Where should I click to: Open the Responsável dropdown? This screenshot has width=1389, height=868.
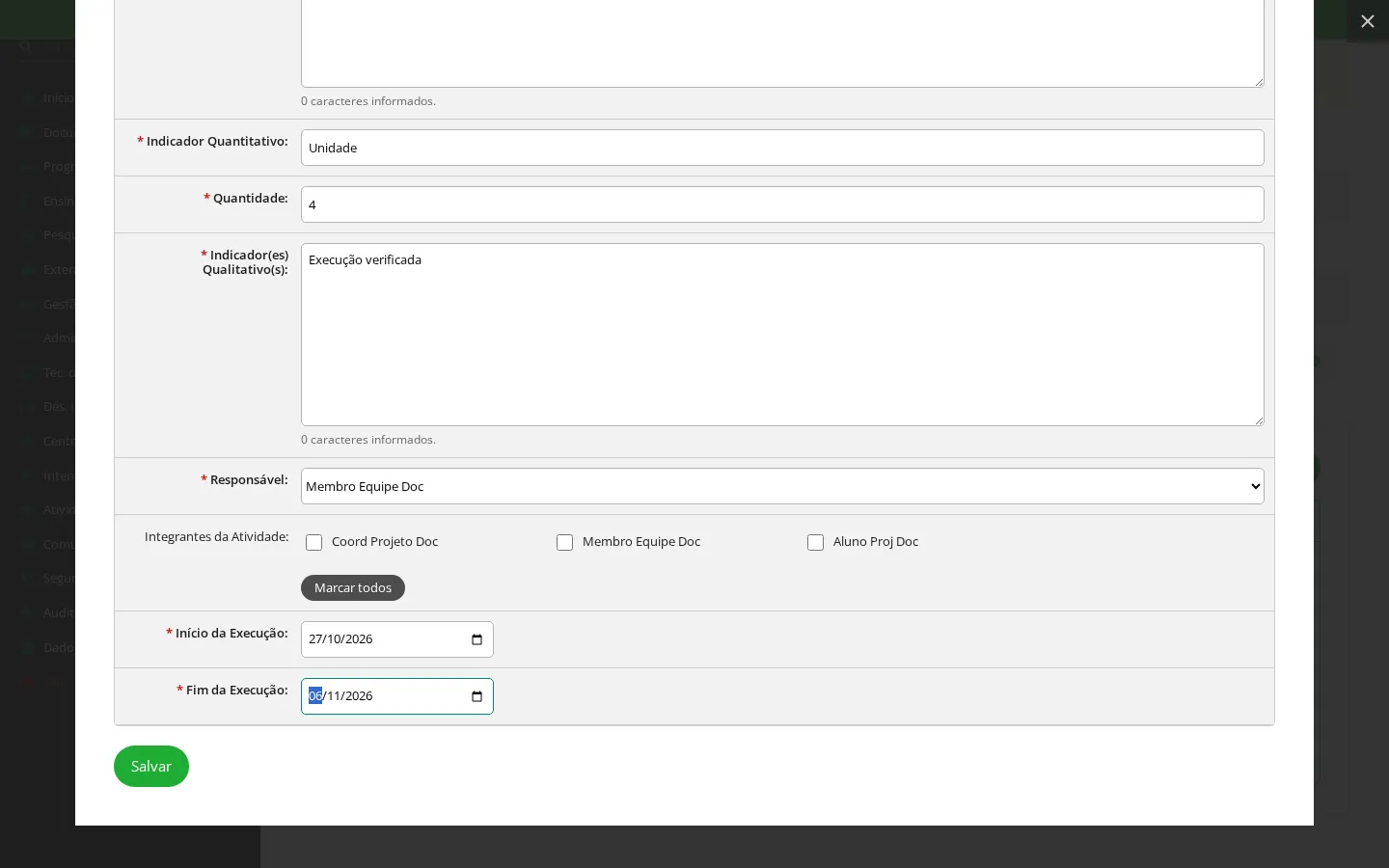pyautogui.click(x=782, y=486)
